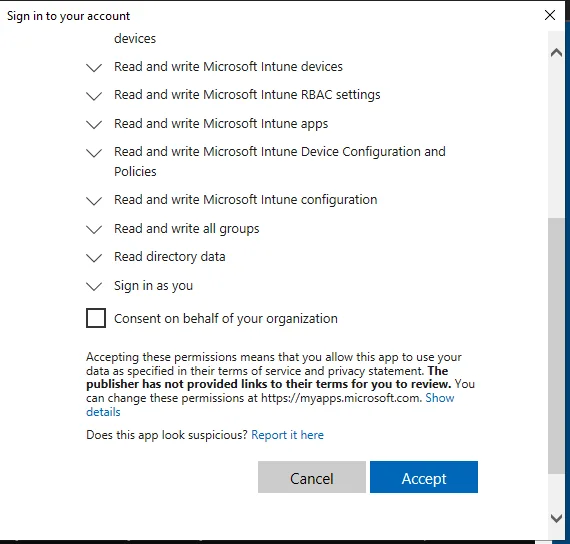Screen dimensions: 570x544
Task: Close the Sign in dialog window
Action: [550, 15]
